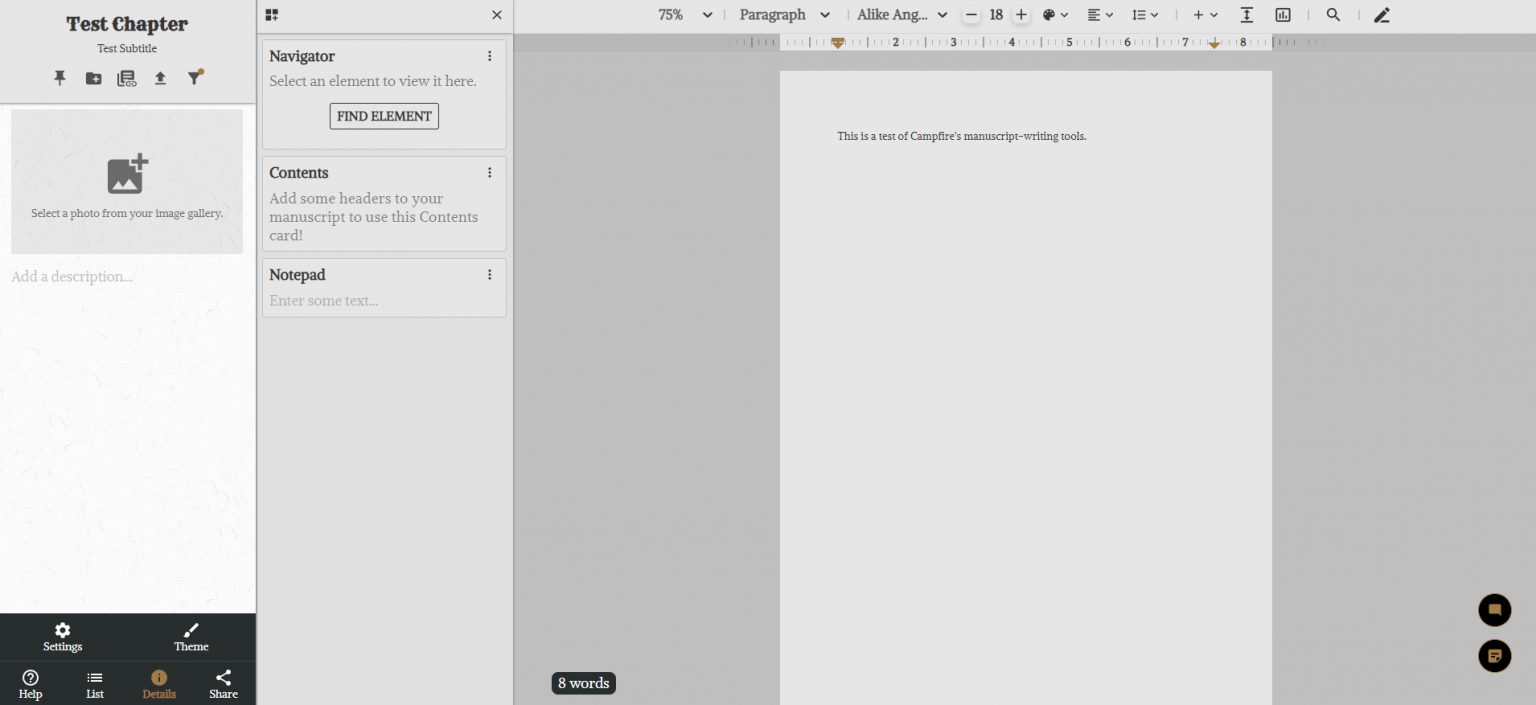The height and width of the screenshot is (705, 1536).
Task: Open the line height adjustment tool
Action: [1145, 14]
